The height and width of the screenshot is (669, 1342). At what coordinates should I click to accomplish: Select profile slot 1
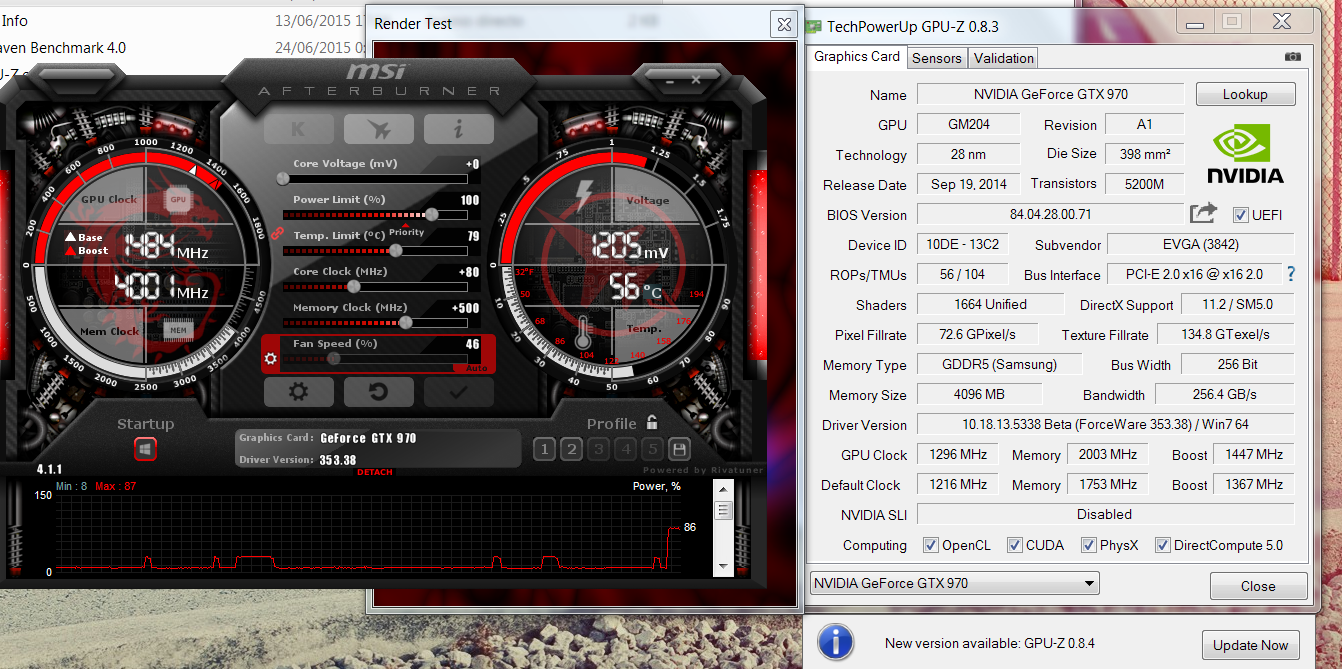(544, 449)
